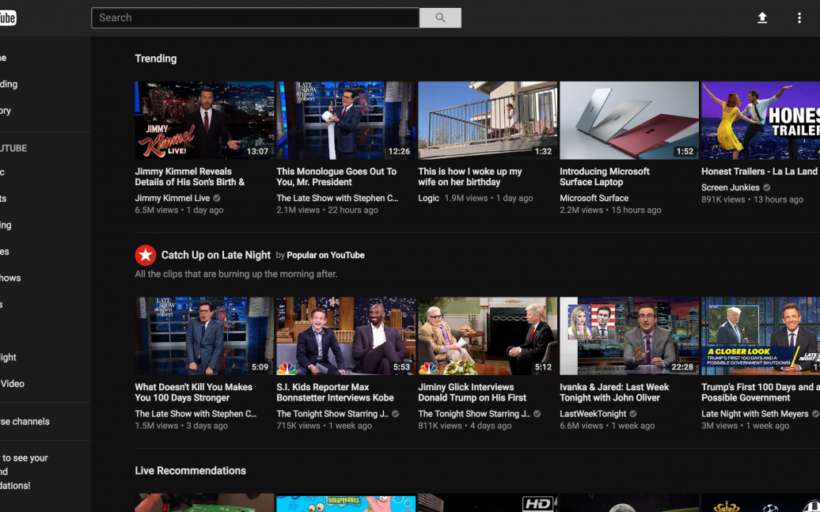Open the Jimmy Kimmel Live video thumbnail

pyautogui.click(x=204, y=120)
